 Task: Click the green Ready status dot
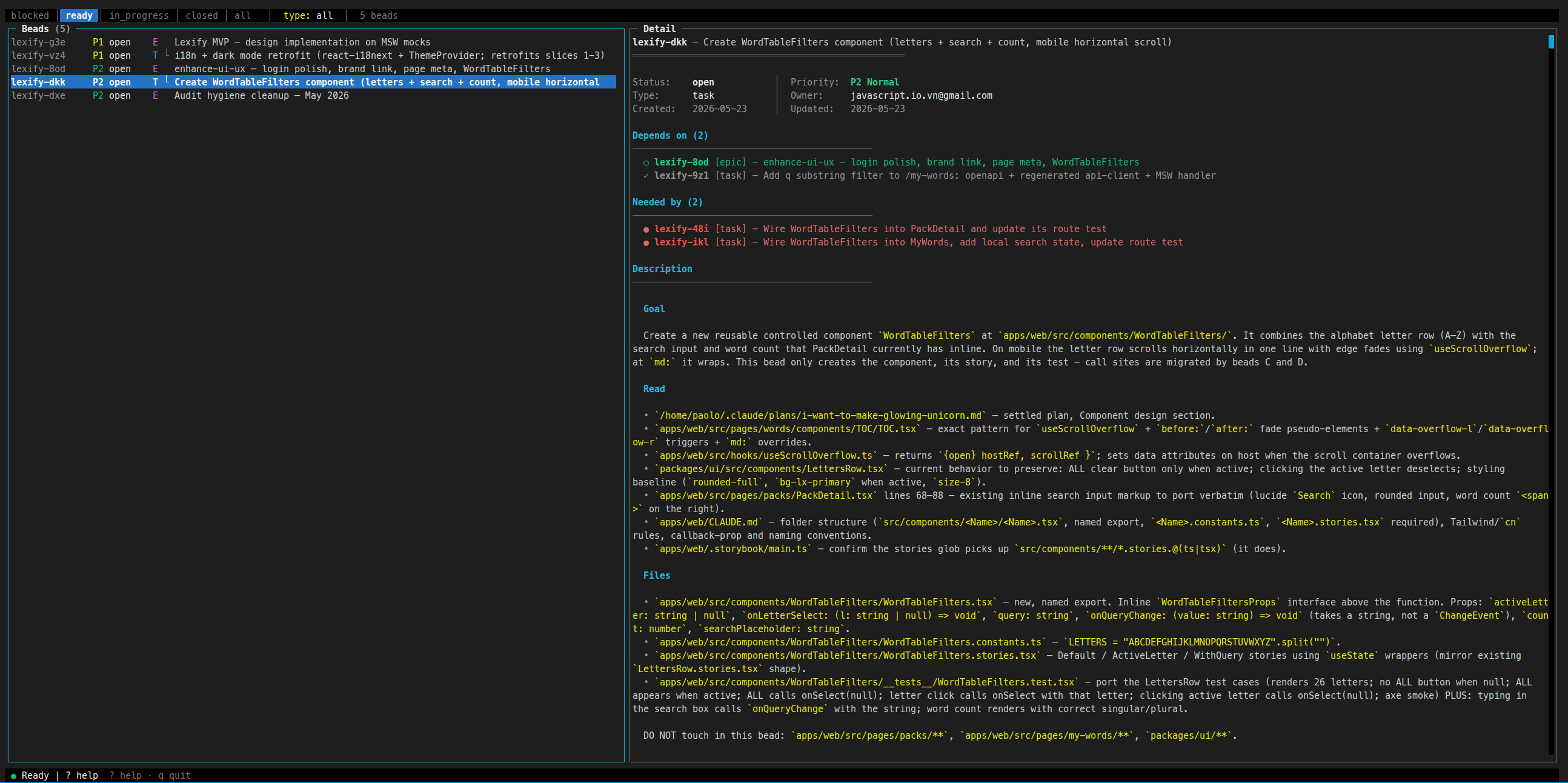tap(13, 776)
